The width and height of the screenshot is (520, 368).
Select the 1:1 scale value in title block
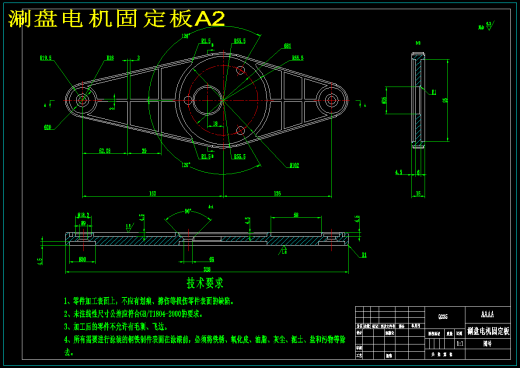coord(460,344)
